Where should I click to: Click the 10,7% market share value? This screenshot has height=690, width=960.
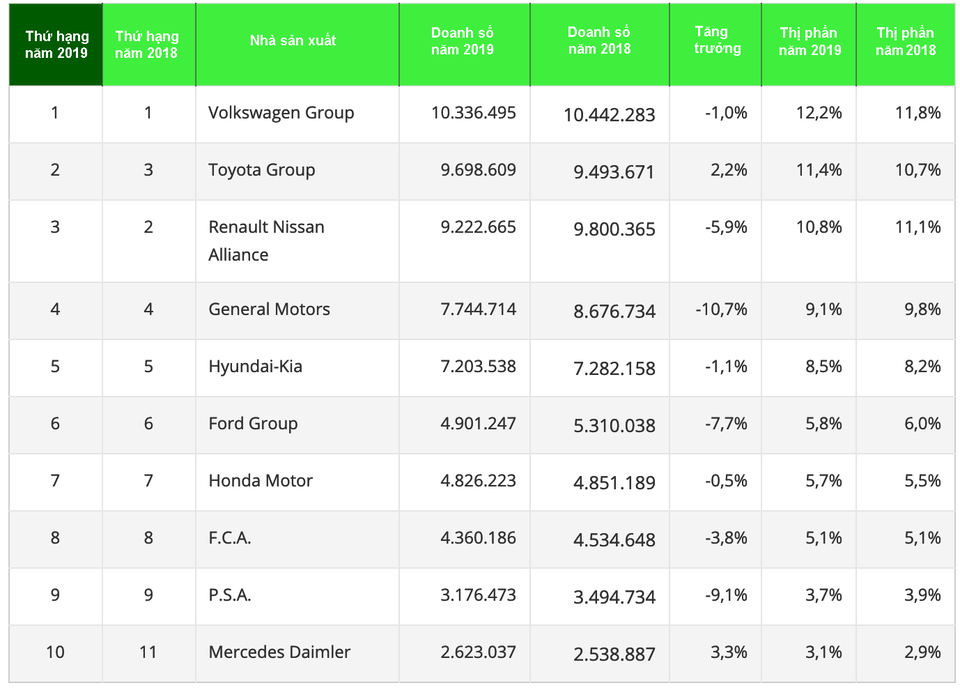click(918, 170)
